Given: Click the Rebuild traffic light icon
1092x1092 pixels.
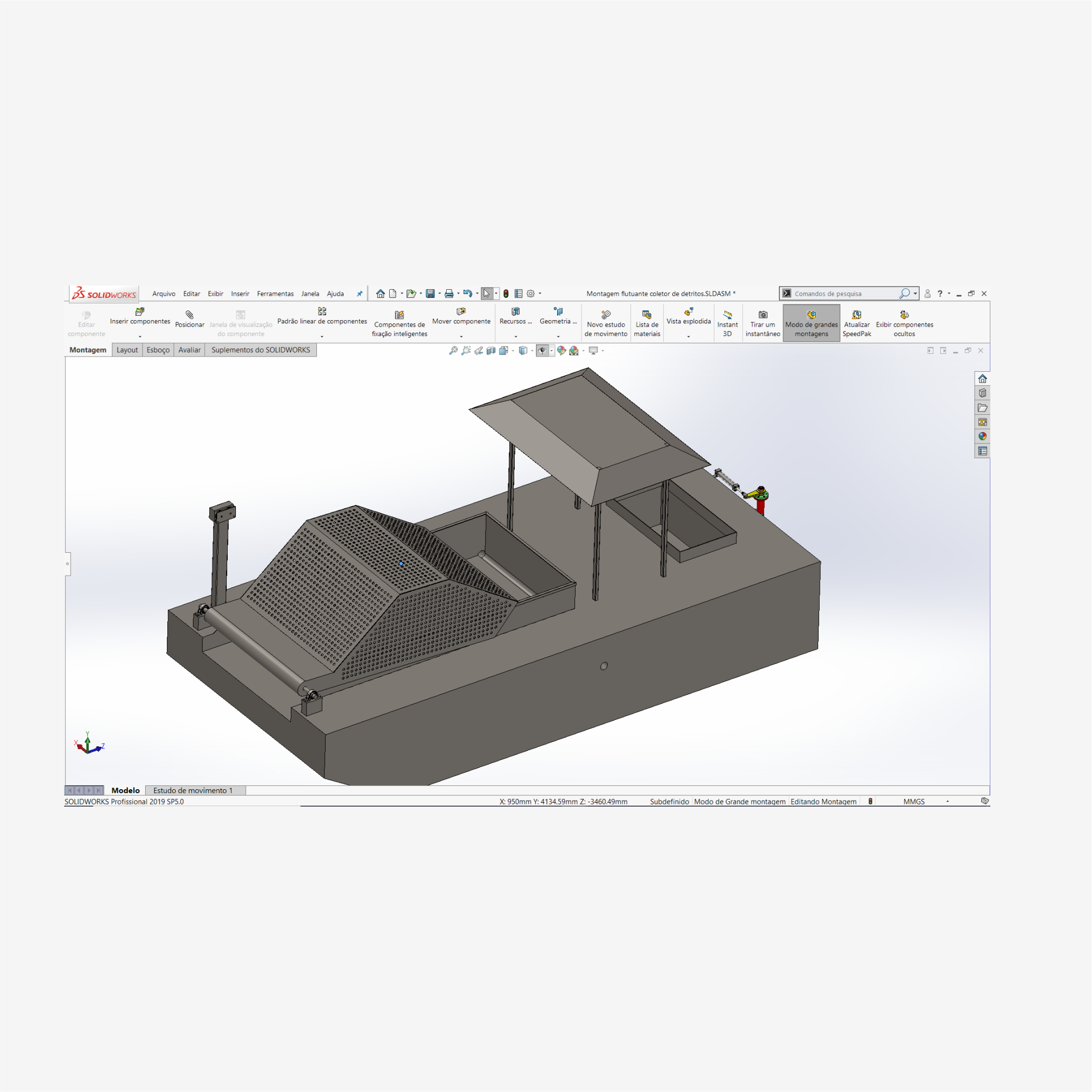Looking at the screenshot, I should tap(506, 294).
